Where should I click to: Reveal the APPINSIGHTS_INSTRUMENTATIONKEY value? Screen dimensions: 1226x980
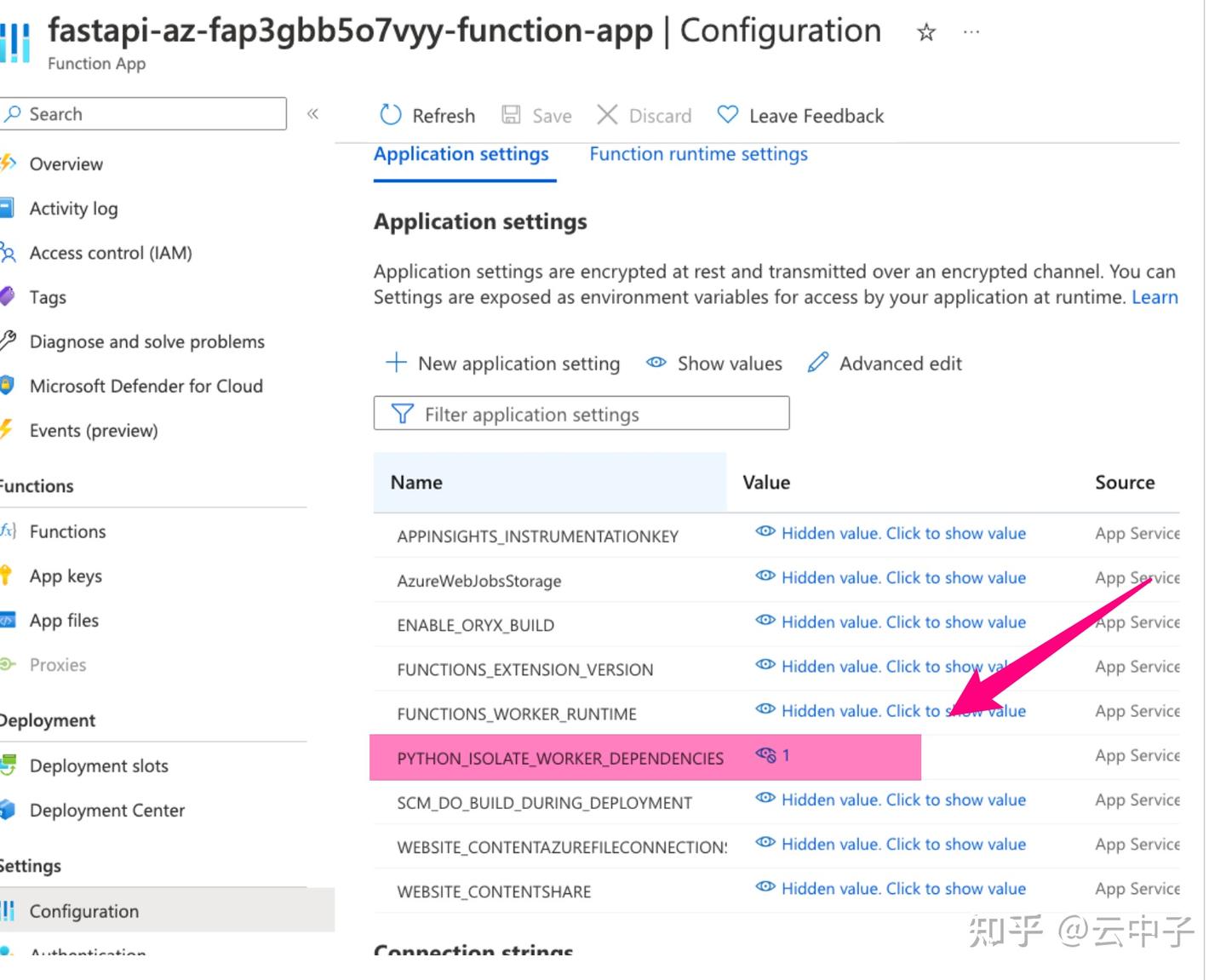click(903, 533)
